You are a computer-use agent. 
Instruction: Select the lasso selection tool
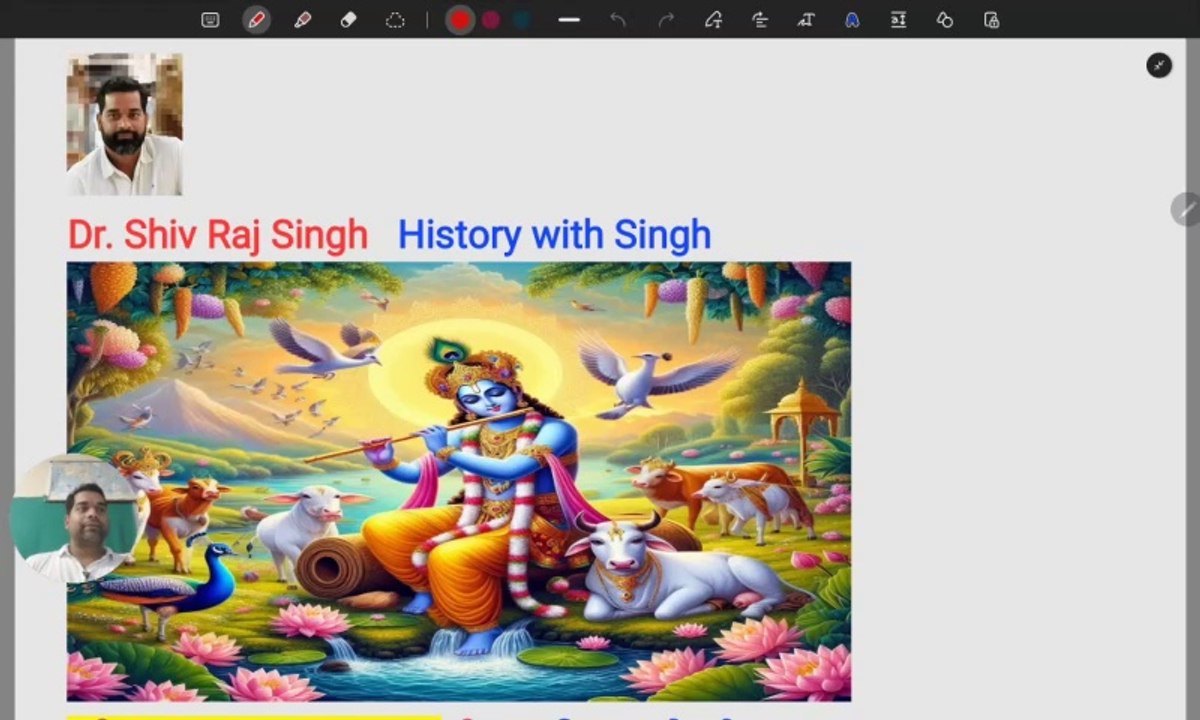tap(395, 19)
